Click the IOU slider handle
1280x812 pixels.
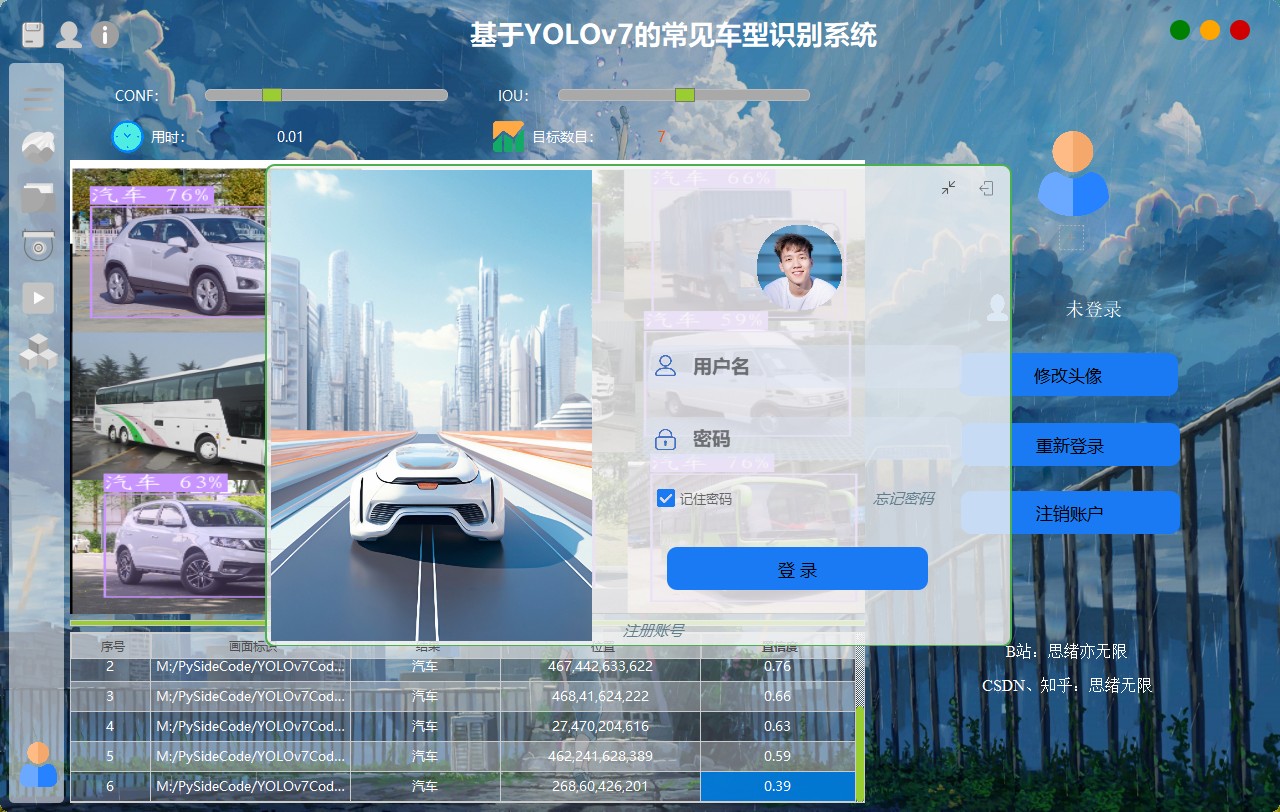(x=685, y=95)
